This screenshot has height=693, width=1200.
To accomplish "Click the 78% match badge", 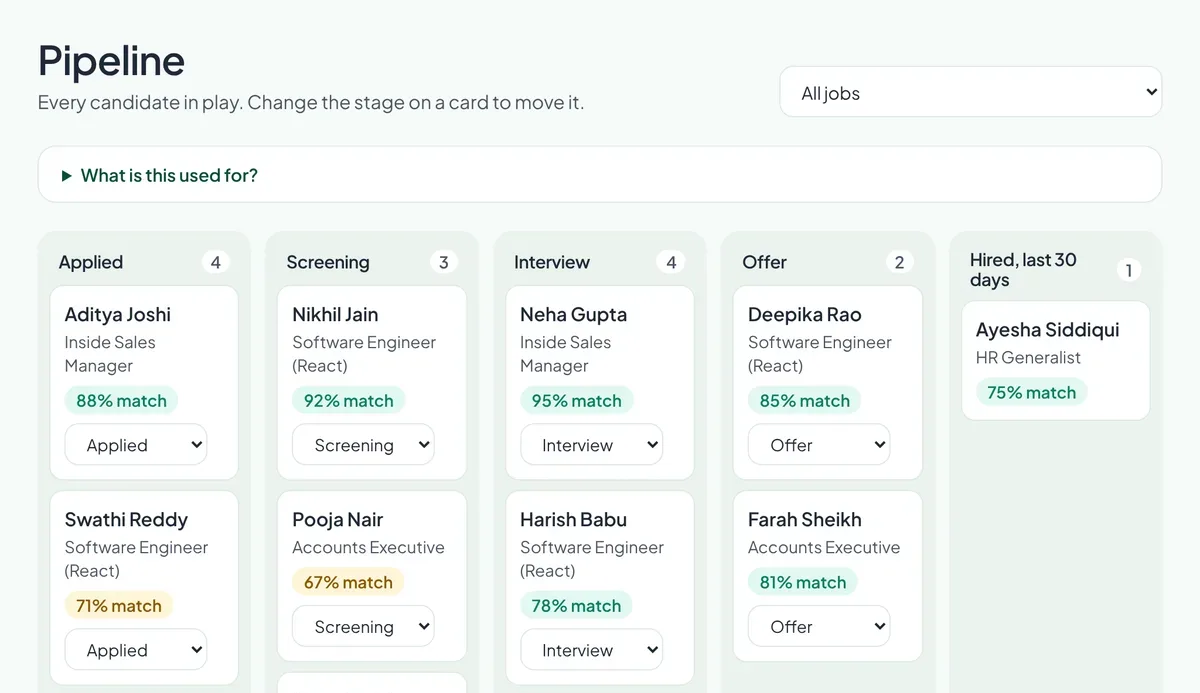I will pos(576,605).
